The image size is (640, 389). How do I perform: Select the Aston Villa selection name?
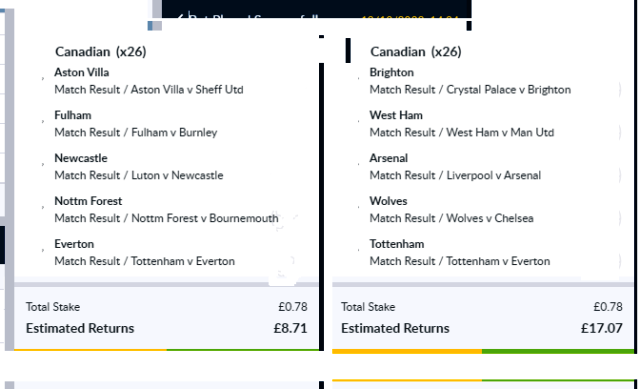tap(82, 72)
